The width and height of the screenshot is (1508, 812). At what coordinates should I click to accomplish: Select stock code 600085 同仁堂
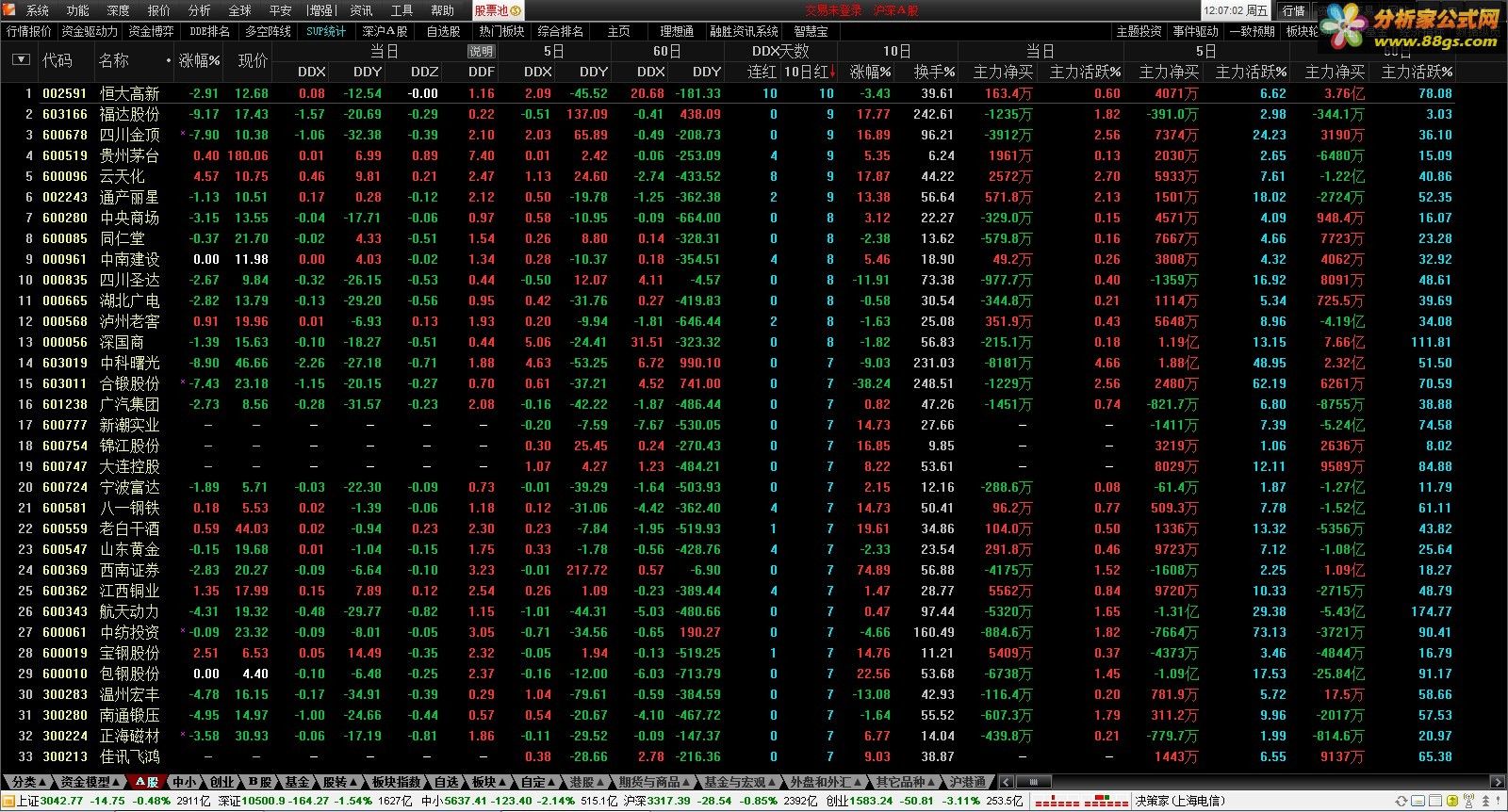coord(727,238)
